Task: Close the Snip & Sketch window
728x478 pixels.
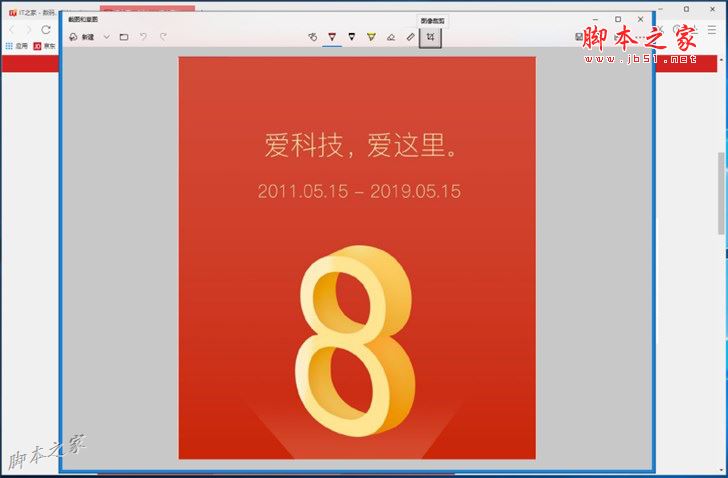Action: [641, 19]
